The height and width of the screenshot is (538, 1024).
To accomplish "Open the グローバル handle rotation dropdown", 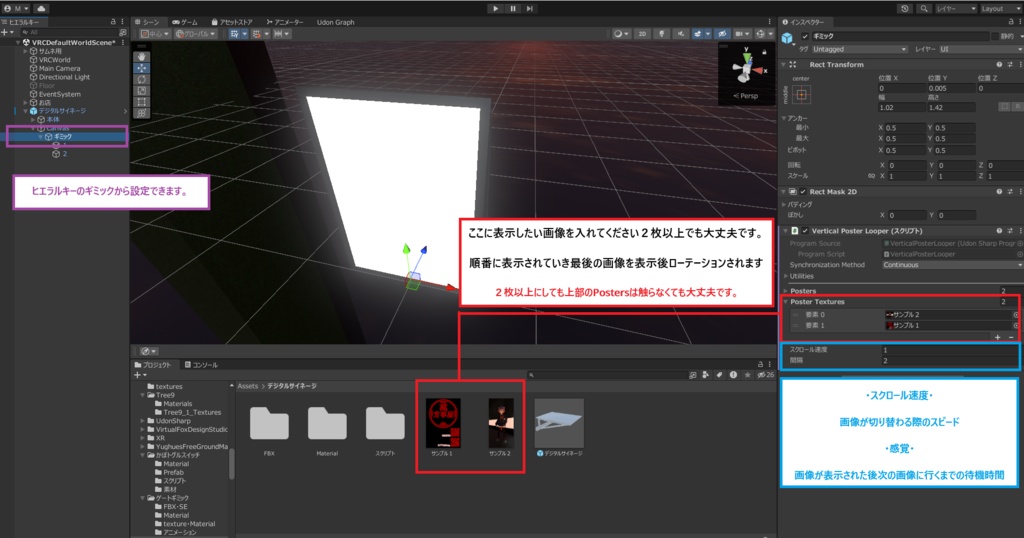I will [195, 34].
